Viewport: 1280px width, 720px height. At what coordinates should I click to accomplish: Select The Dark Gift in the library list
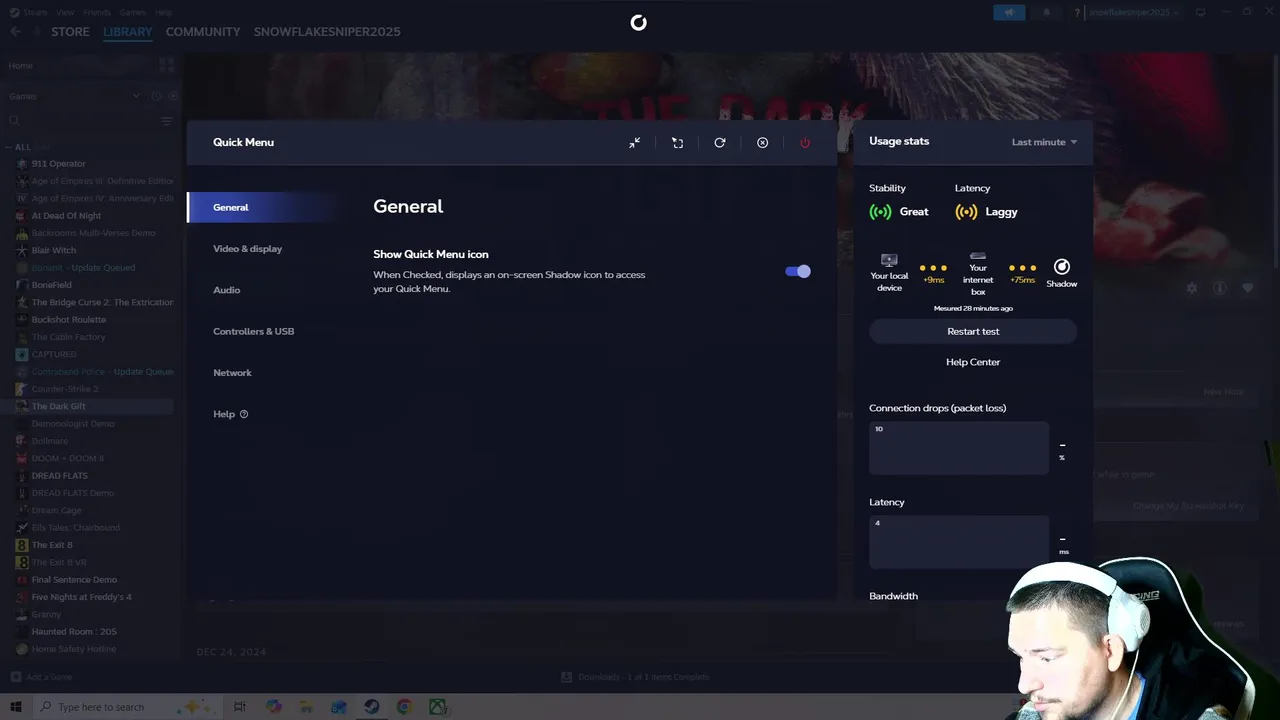59,406
